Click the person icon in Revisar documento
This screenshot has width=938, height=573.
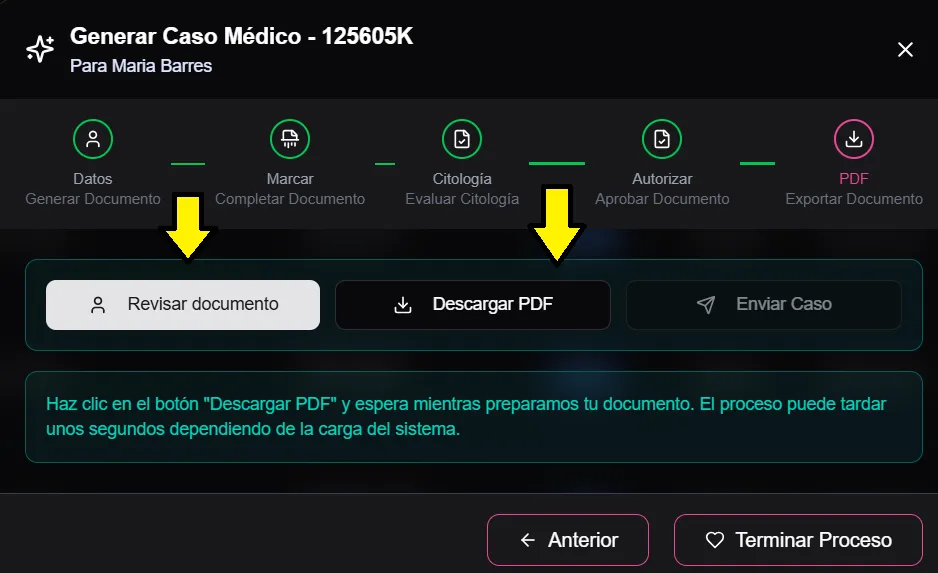pos(98,305)
